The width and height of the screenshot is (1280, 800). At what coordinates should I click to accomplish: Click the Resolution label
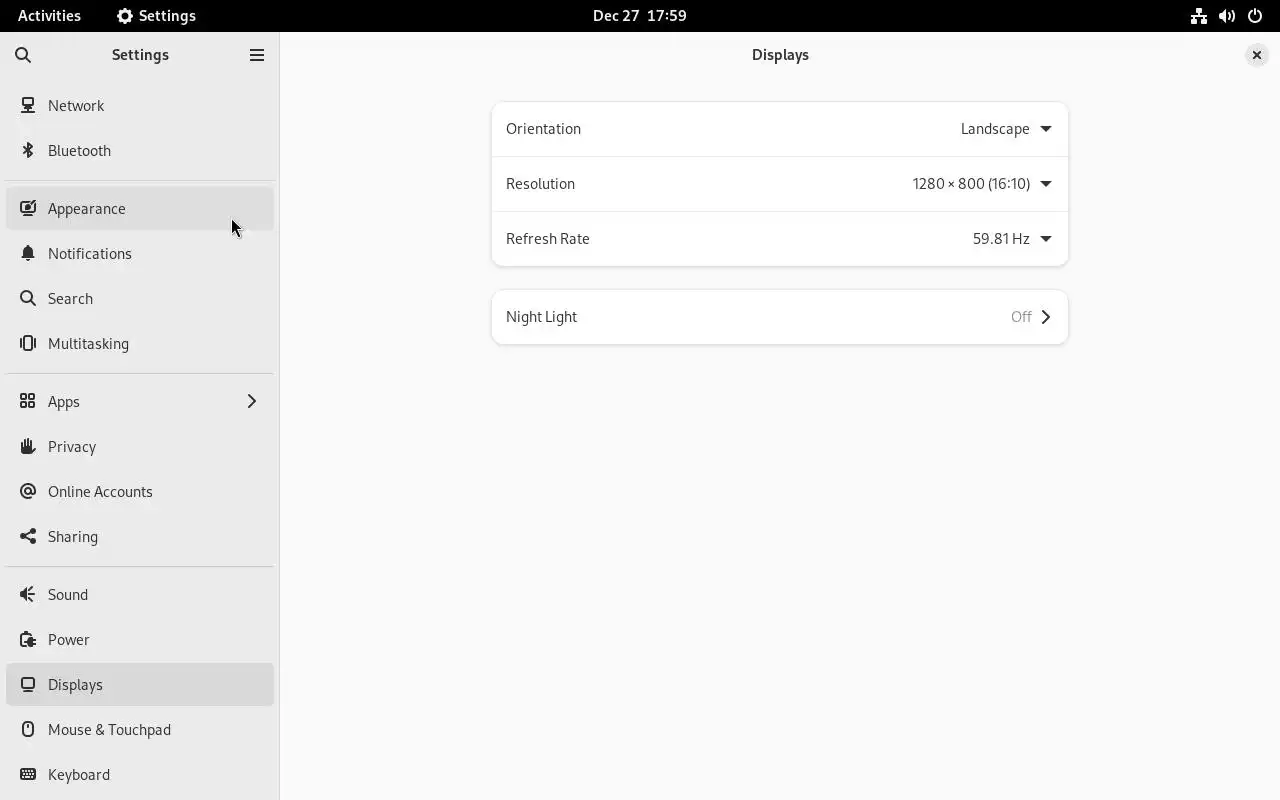point(540,184)
